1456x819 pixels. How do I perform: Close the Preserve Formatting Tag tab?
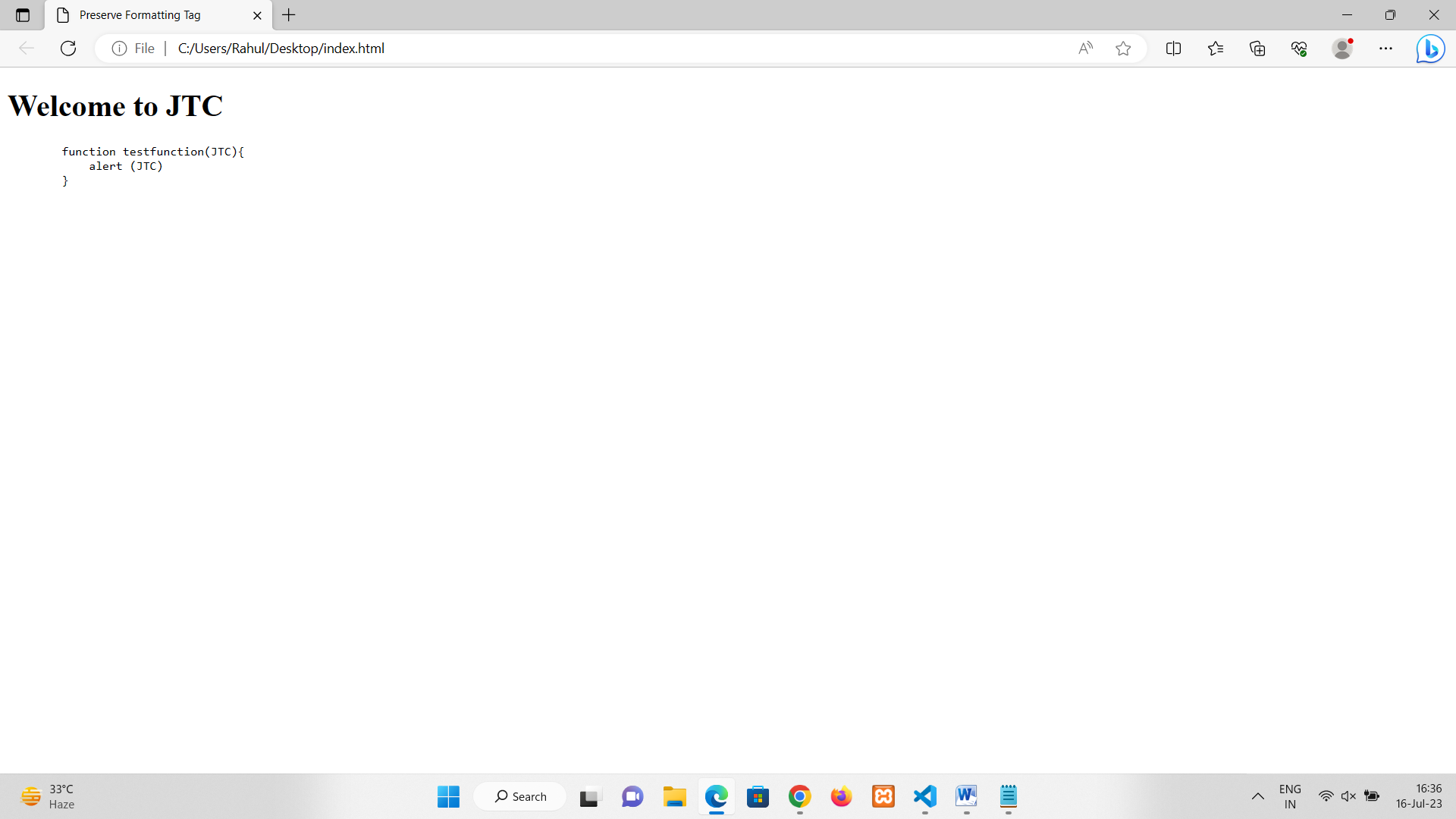[257, 15]
